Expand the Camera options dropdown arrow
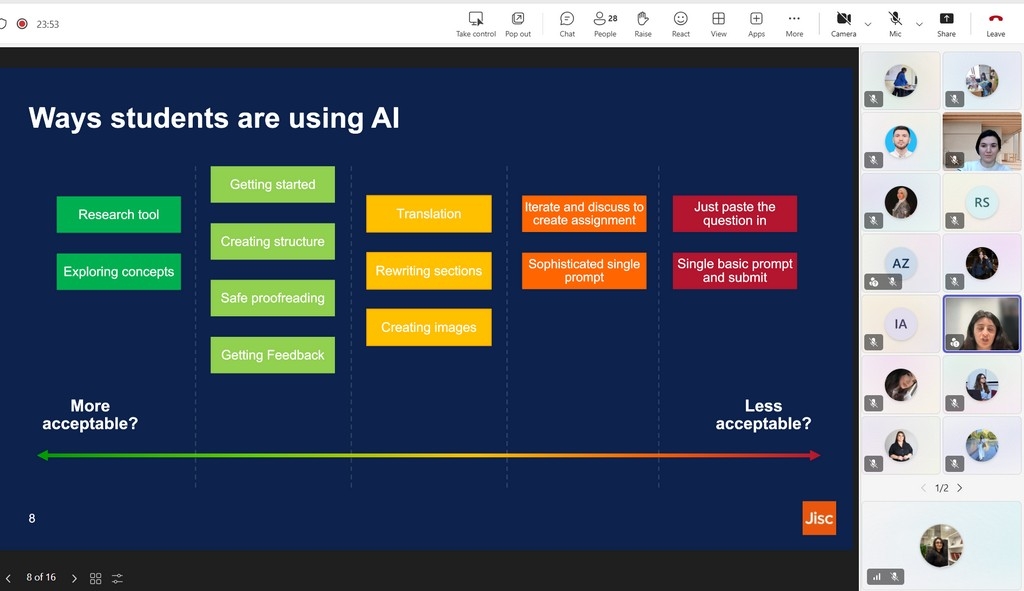The image size is (1024, 591). tap(867, 24)
